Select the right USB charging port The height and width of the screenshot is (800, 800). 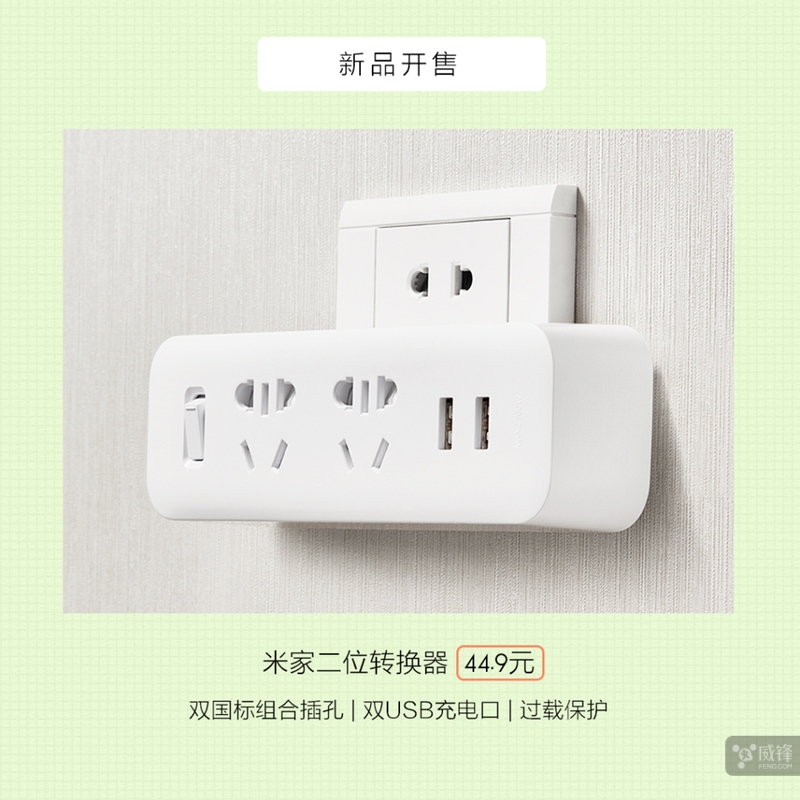tap(482, 423)
